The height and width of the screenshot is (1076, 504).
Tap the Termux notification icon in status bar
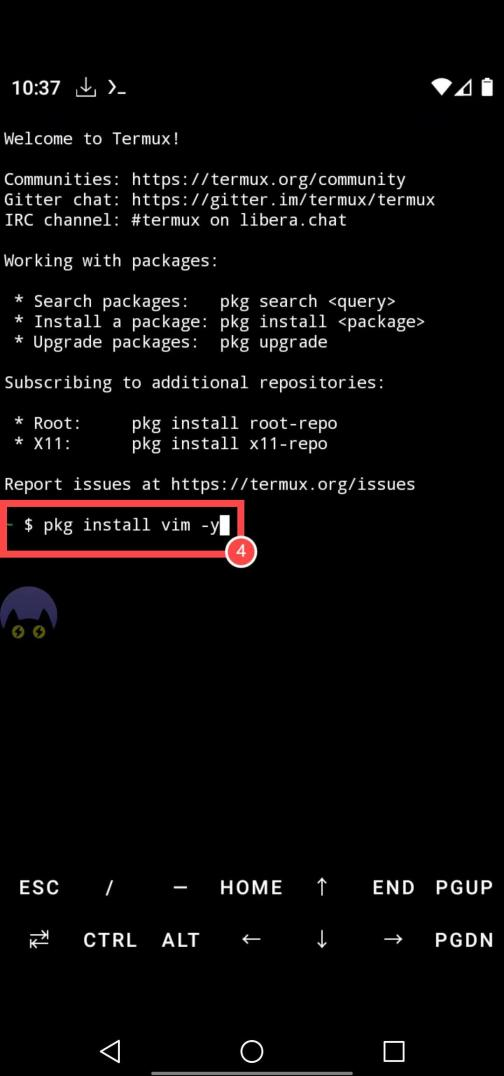point(117,88)
